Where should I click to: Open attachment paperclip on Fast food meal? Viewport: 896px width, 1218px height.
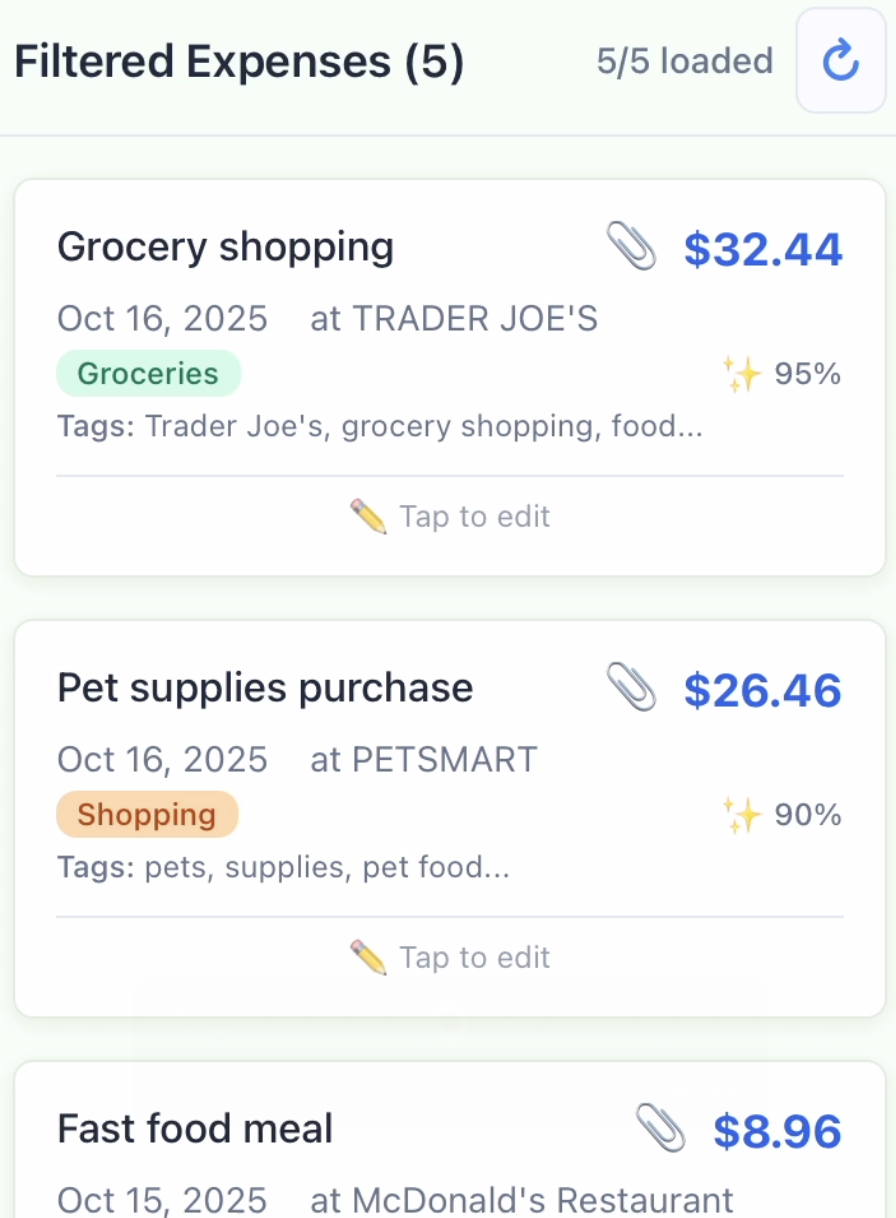pos(661,1129)
